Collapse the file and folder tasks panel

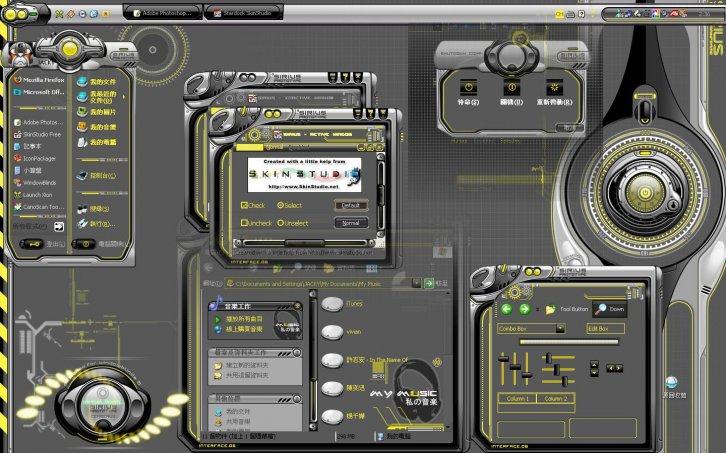[x=297, y=352]
